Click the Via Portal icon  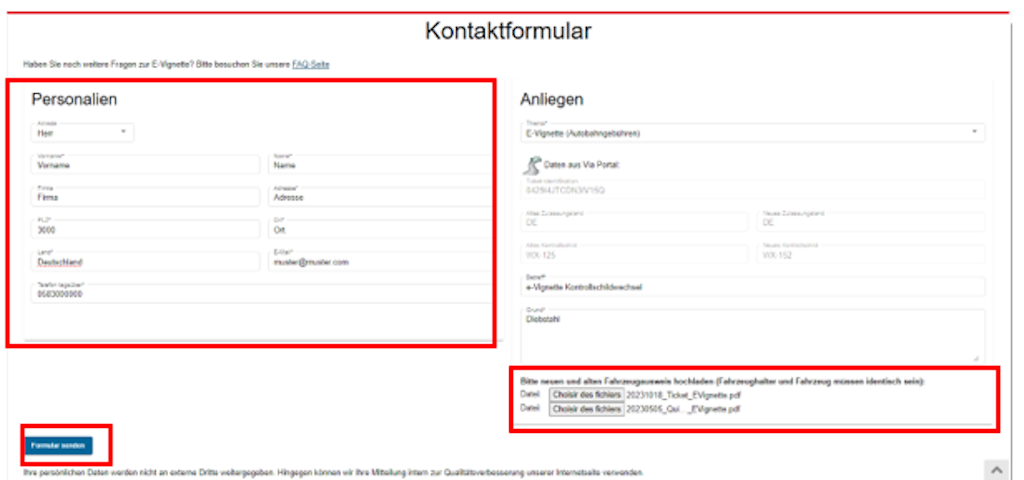coord(534,164)
